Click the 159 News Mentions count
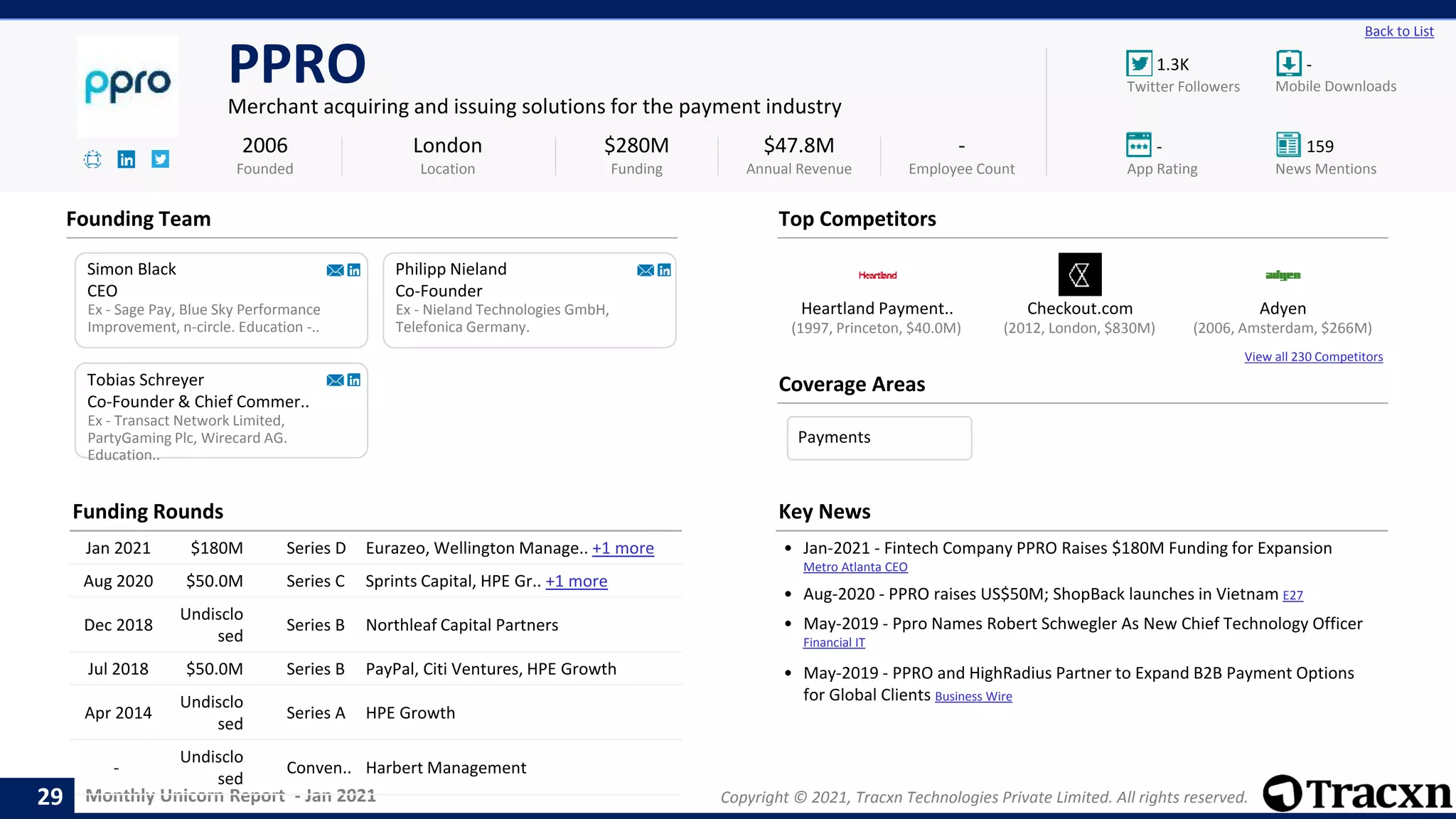 tap(1320, 146)
